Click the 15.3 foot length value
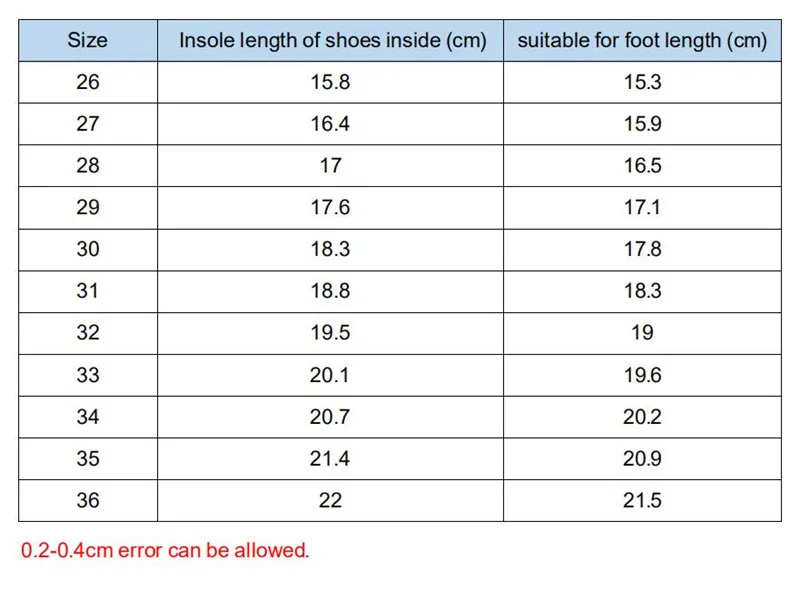Screen dimensions: 800x589 click(642, 82)
